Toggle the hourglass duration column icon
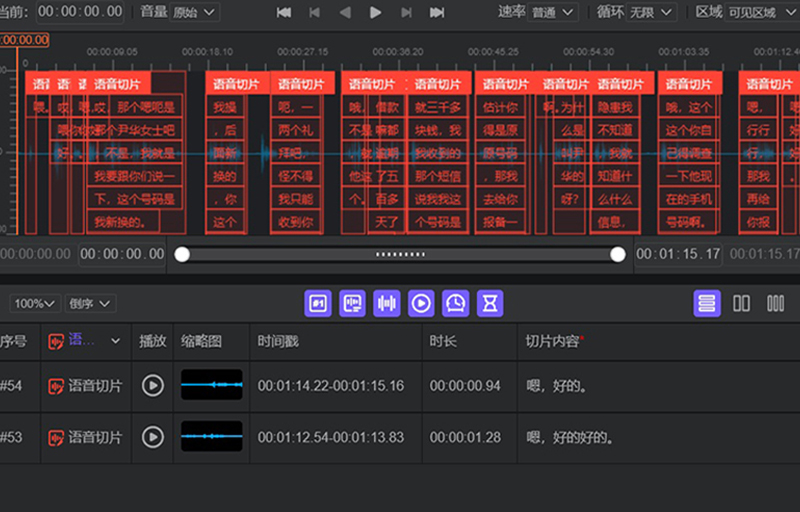 [490, 303]
